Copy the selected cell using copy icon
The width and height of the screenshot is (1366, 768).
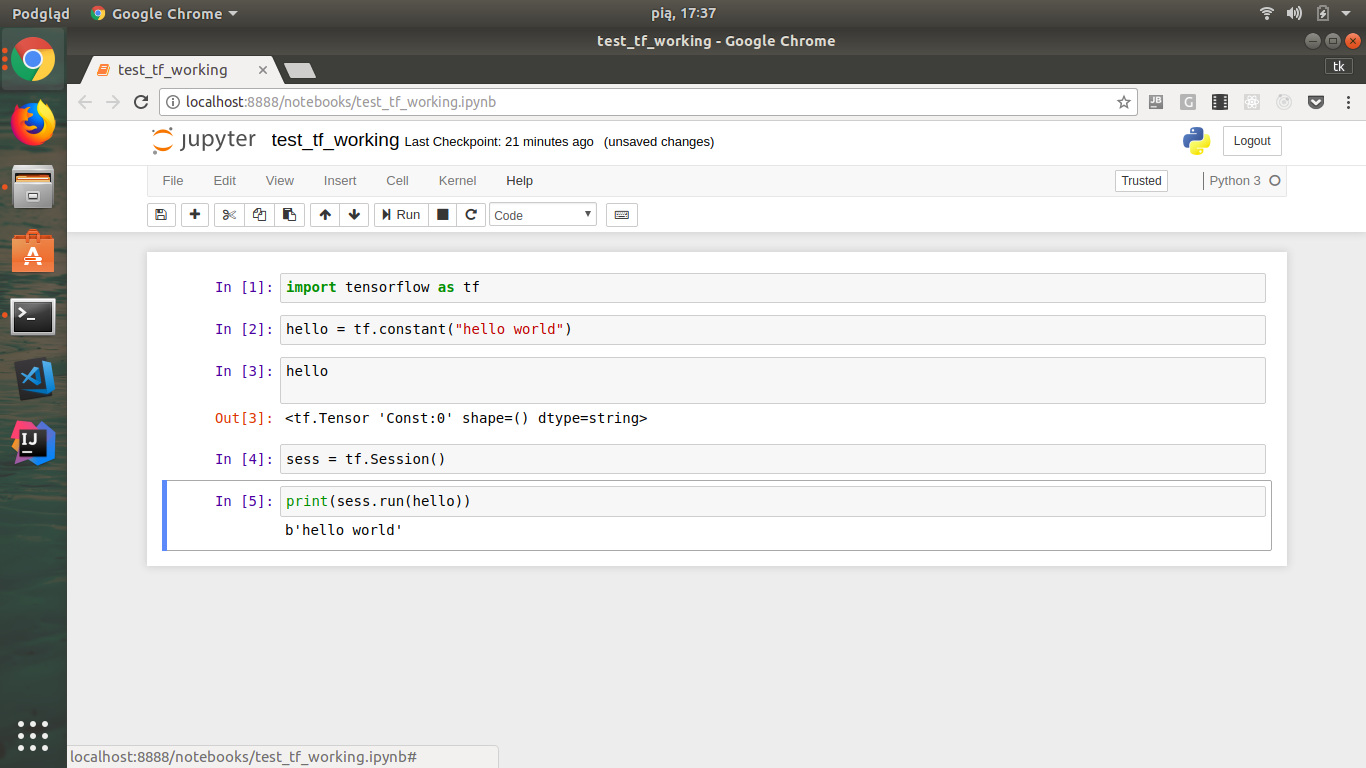tap(259, 214)
